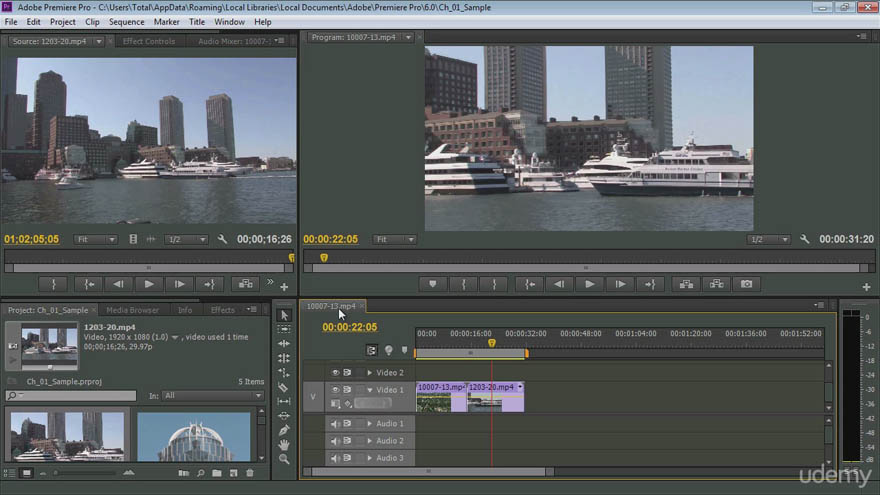Open the Clip menu
This screenshot has width=880, height=495.
point(92,22)
